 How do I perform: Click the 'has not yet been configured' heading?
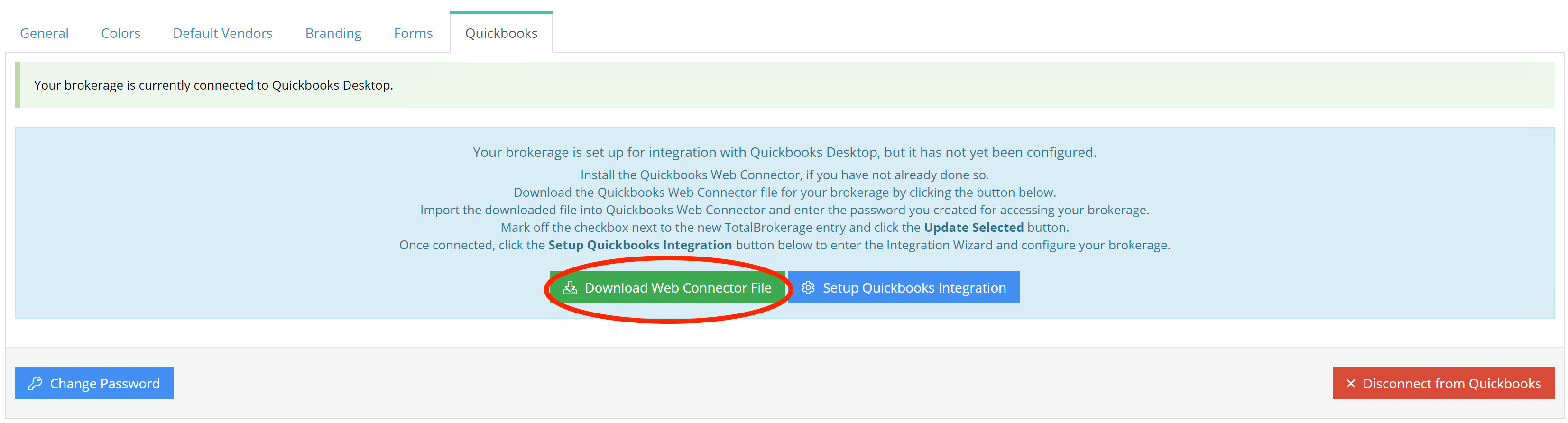(784, 152)
